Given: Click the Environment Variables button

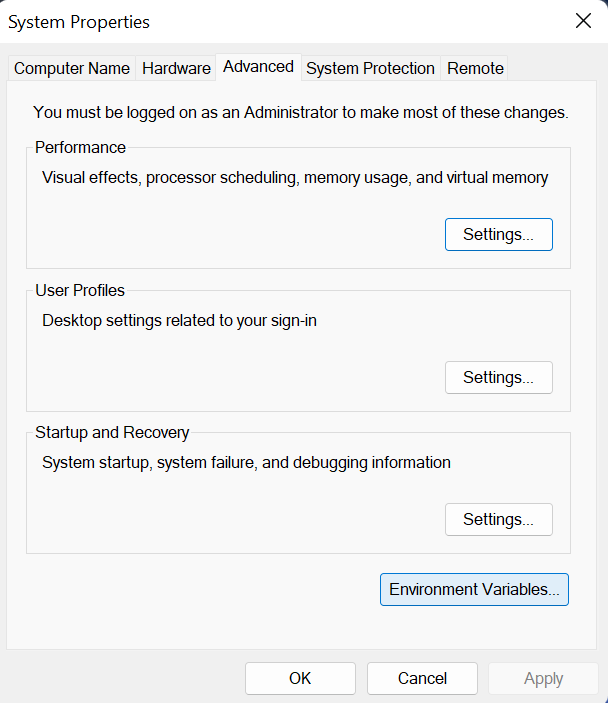Looking at the screenshot, I should click(x=474, y=589).
